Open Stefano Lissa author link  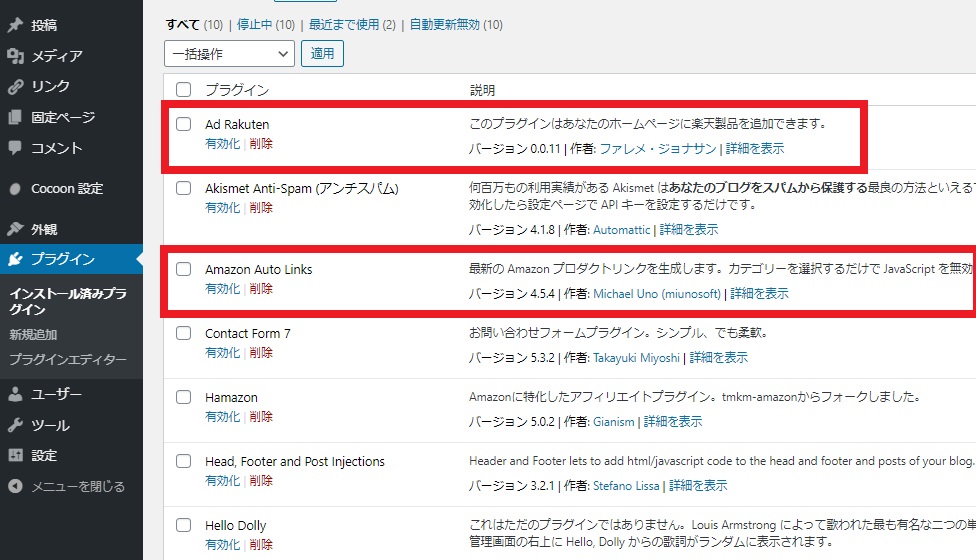pyautogui.click(x=626, y=486)
